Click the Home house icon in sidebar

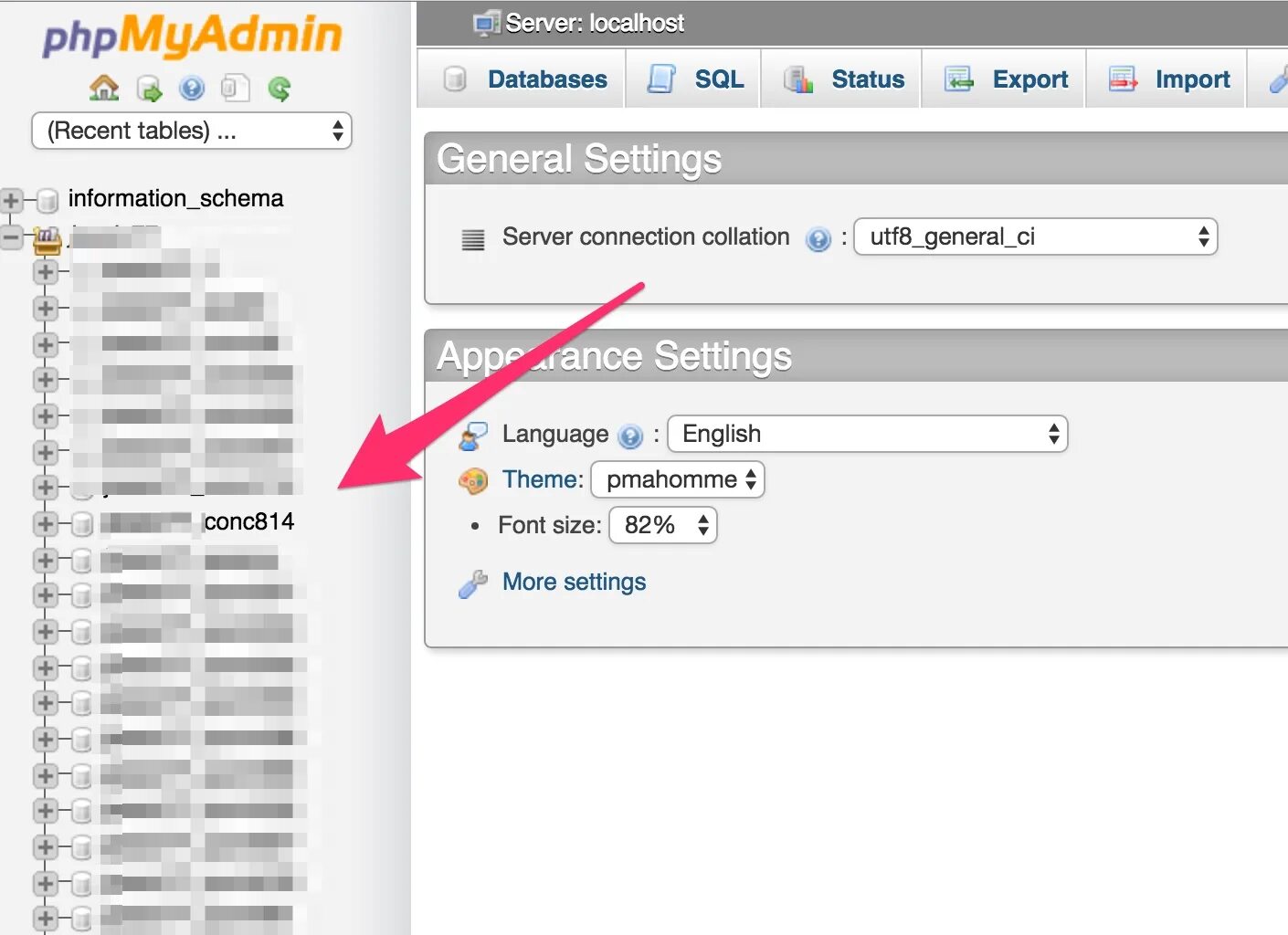click(x=104, y=89)
